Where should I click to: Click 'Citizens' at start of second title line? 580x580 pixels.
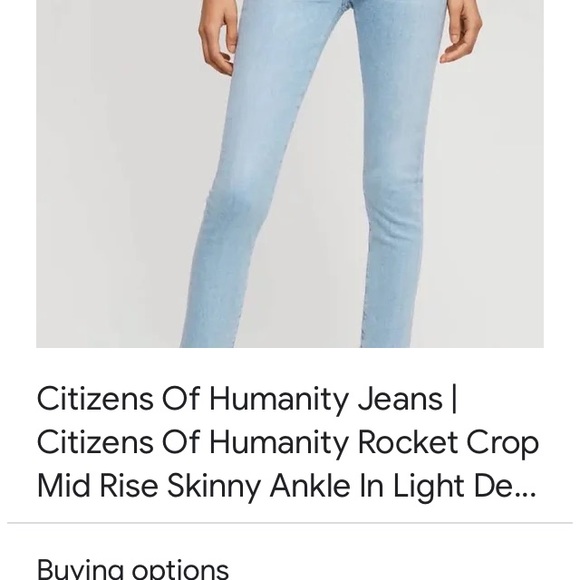(x=95, y=442)
